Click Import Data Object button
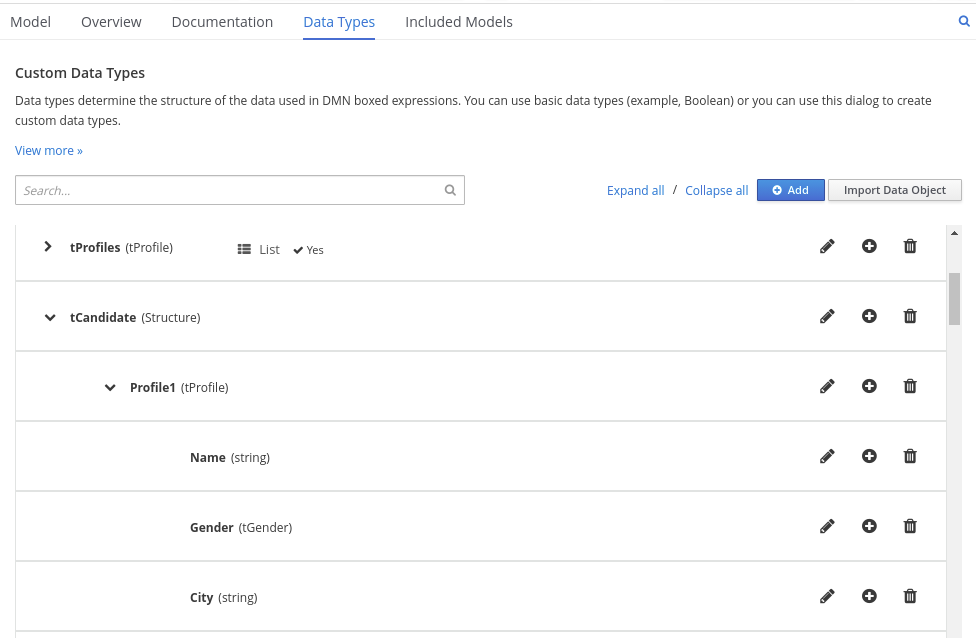976x638 pixels. pyautogui.click(x=894, y=190)
